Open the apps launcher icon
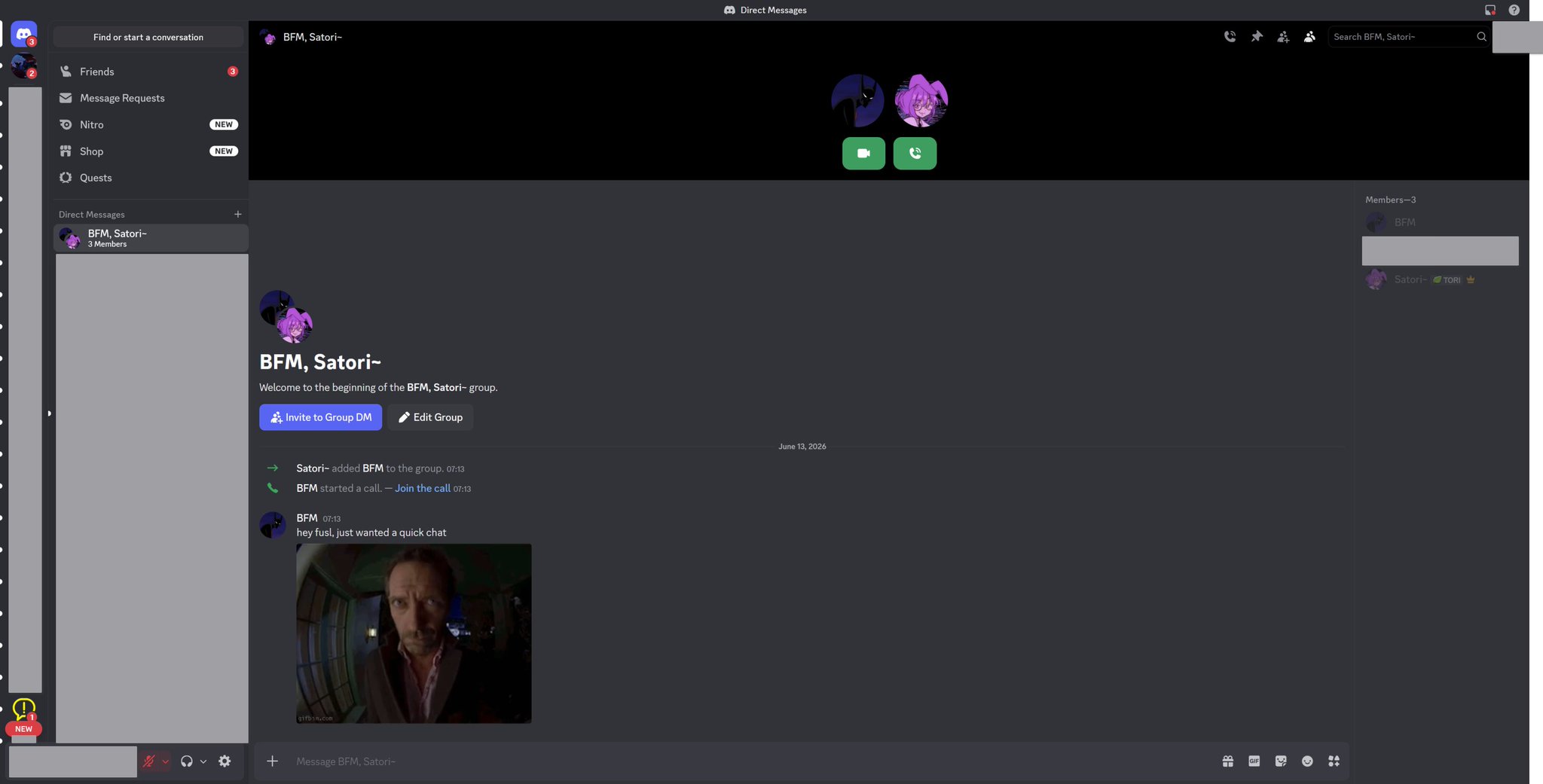 click(x=1334, y=761)
